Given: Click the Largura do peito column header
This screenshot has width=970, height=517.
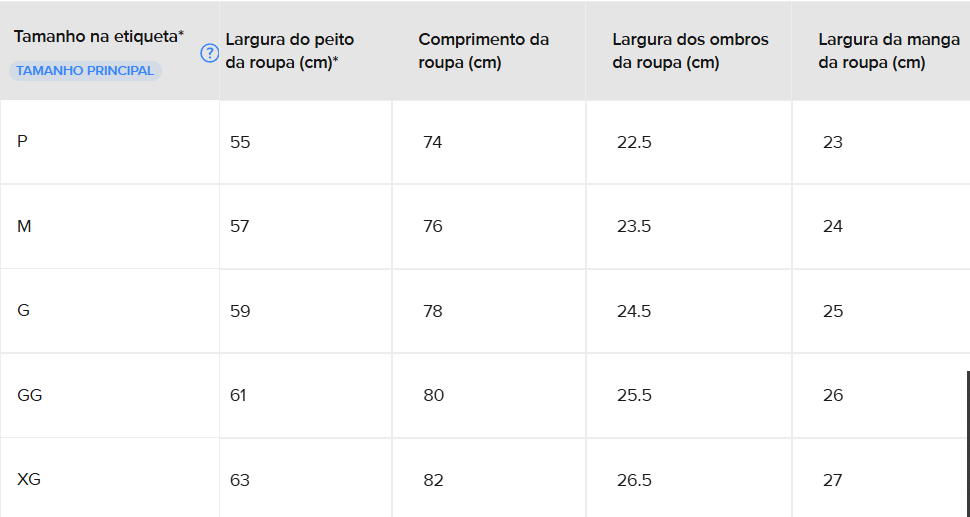Looking at the screenshot, I should (290, 51).
